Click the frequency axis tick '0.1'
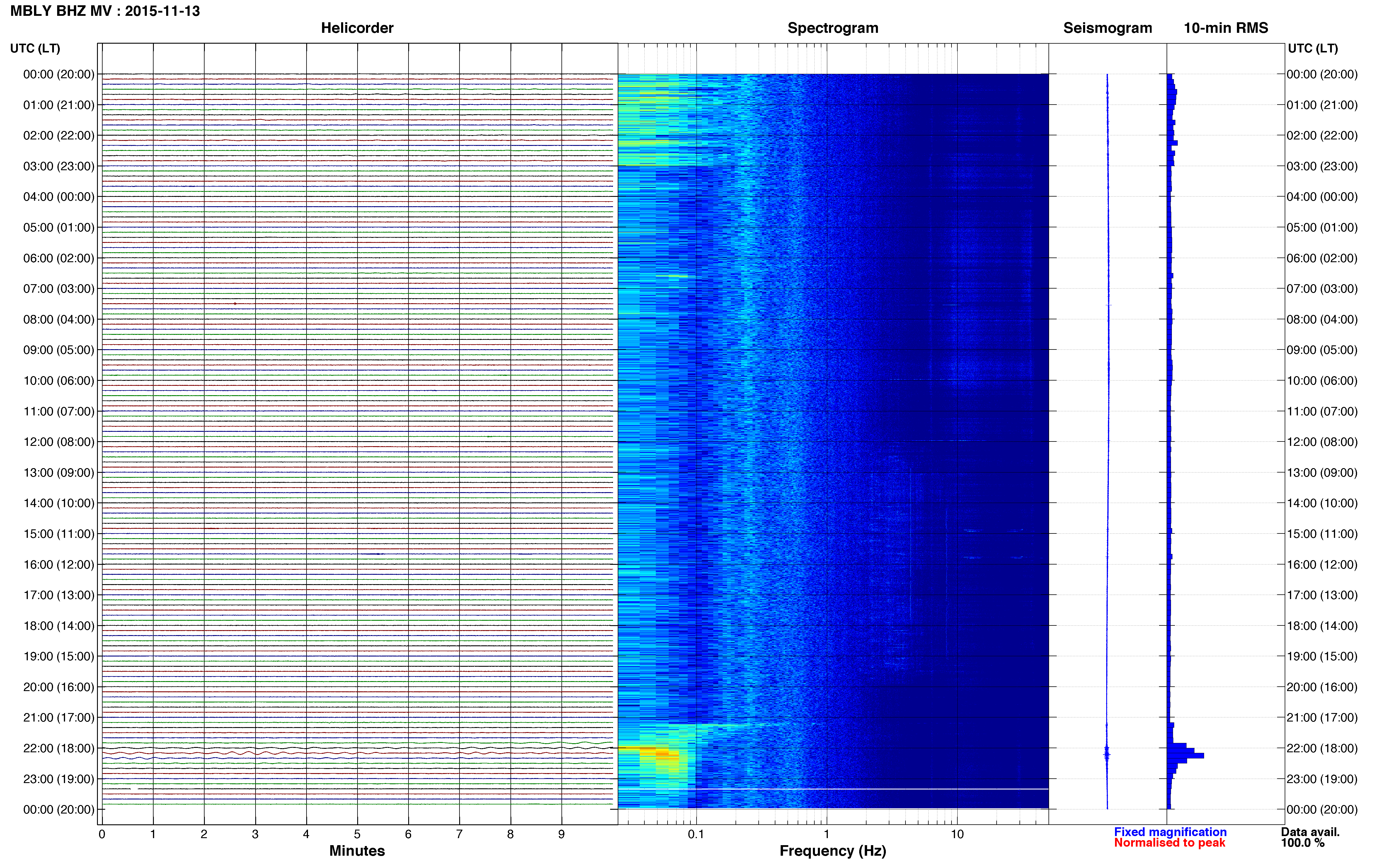1389x868 pixels. coord(696,834)
